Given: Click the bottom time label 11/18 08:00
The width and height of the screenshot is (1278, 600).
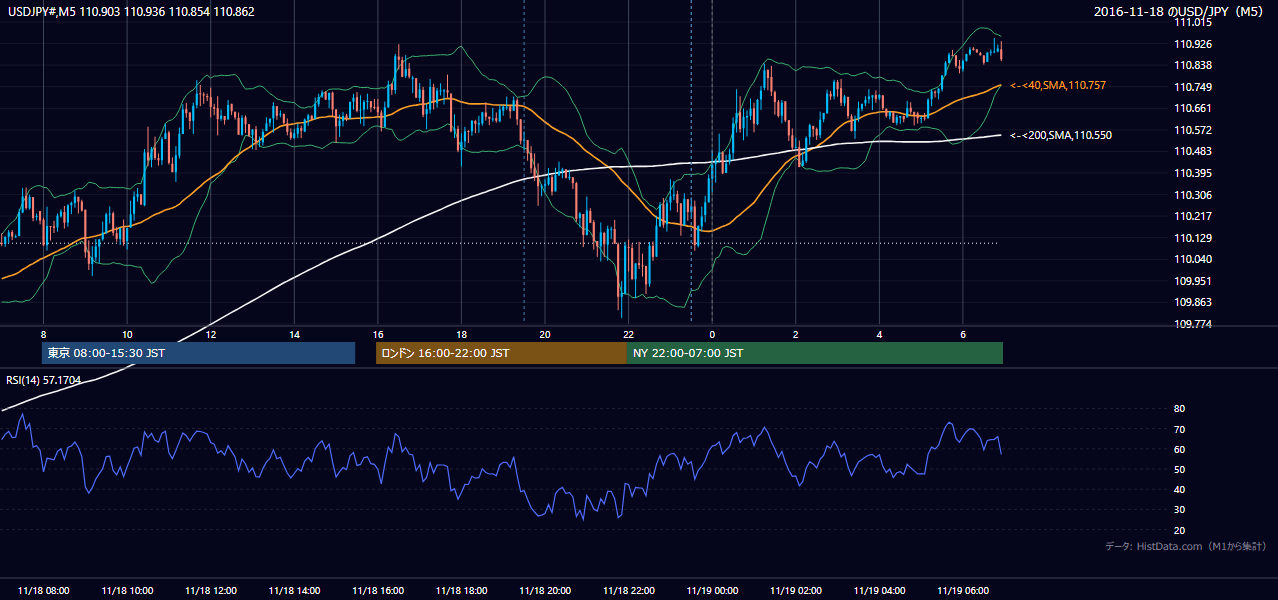Looking at the screenshot, I should pyautogui.click(x=43, y=591).
